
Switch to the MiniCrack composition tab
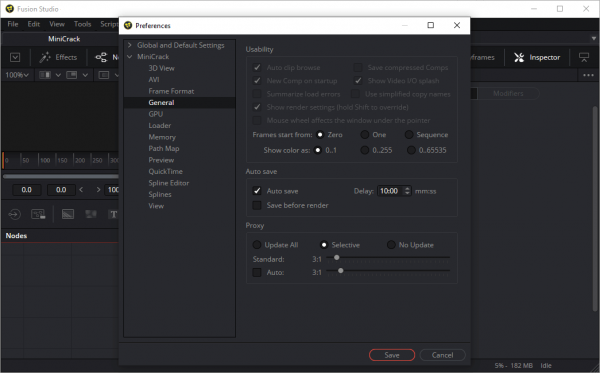click(x=64, y=39)
